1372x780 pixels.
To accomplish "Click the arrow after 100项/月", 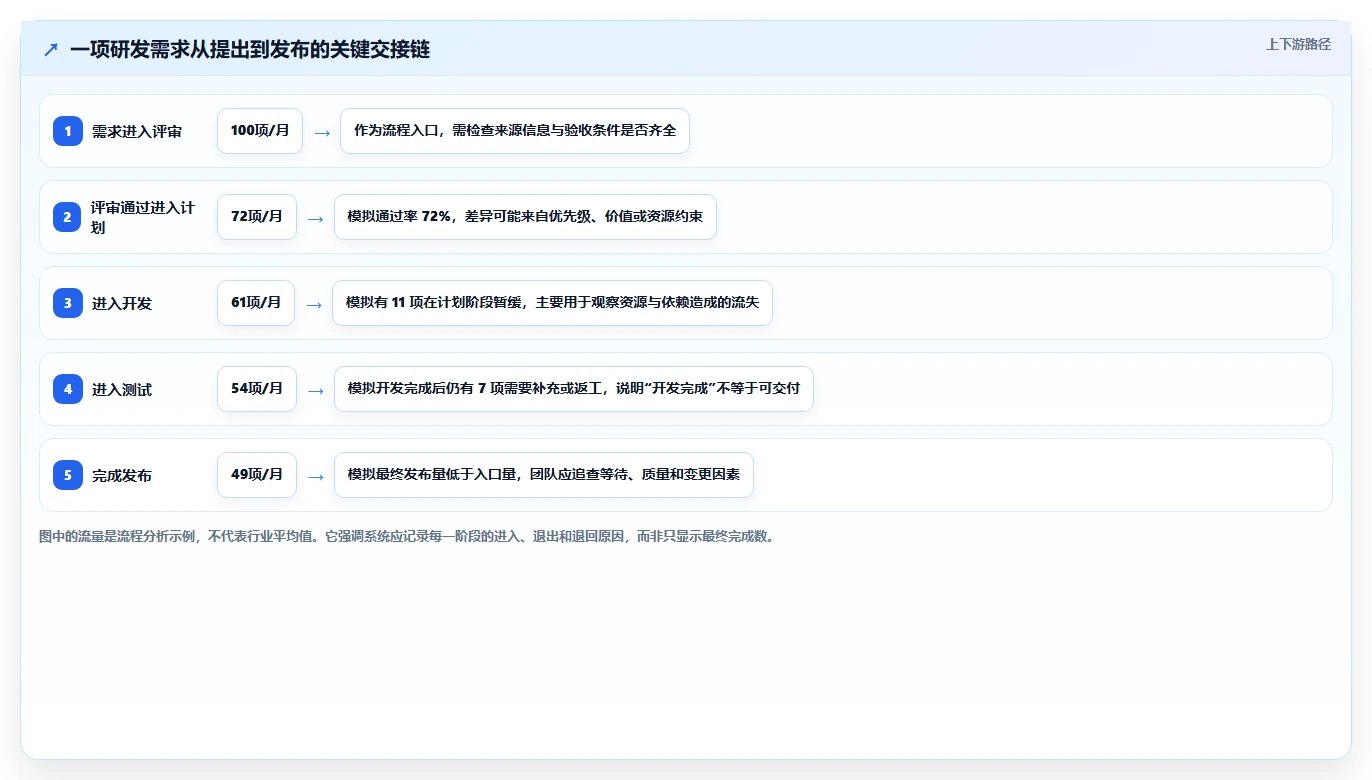I will coord(322,132).
